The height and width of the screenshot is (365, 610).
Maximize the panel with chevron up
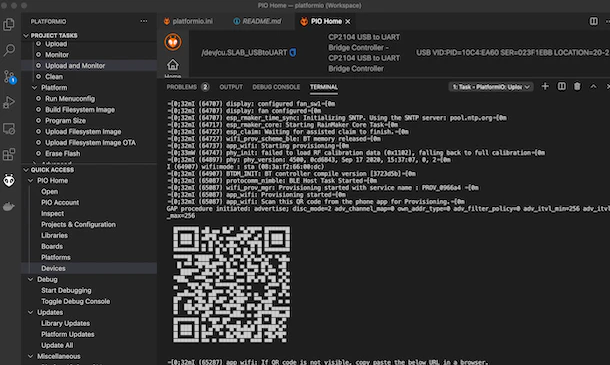point(593,86)
